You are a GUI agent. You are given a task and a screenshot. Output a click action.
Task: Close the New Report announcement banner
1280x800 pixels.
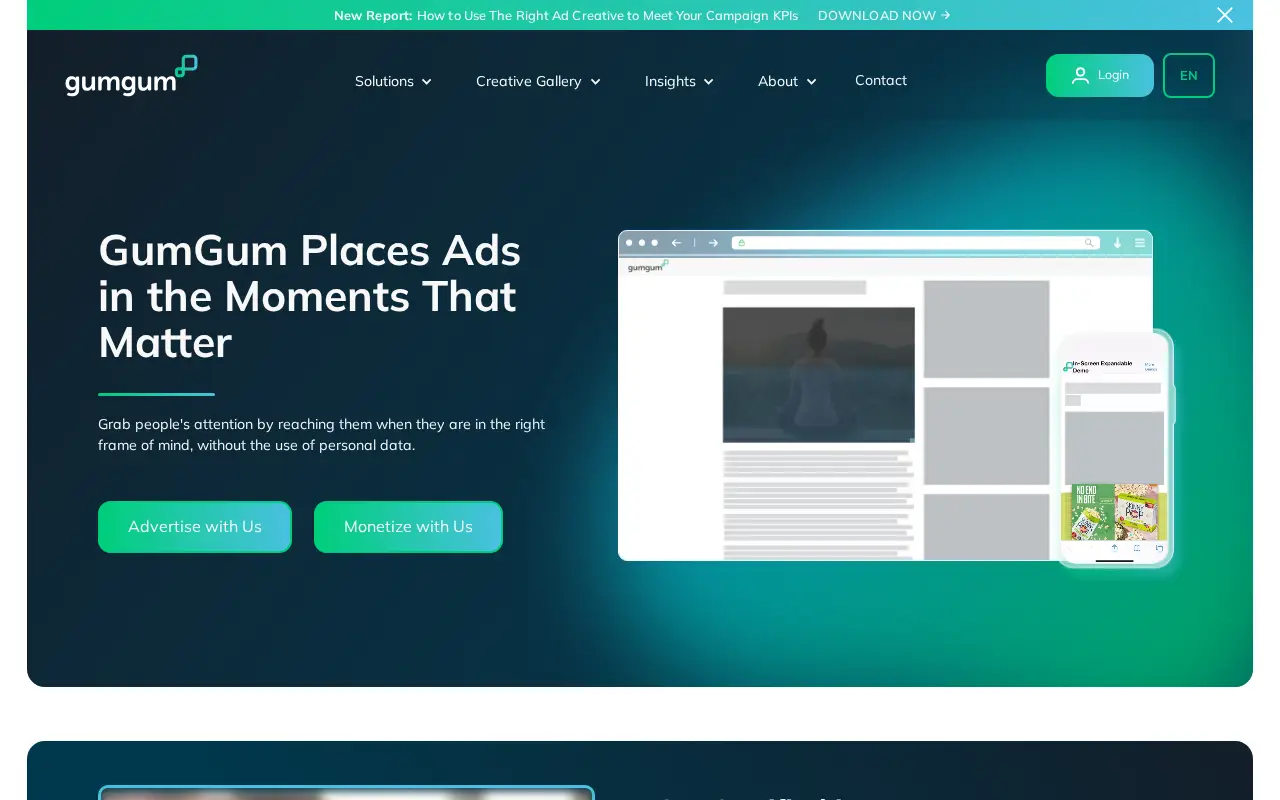pos(1224,15)
